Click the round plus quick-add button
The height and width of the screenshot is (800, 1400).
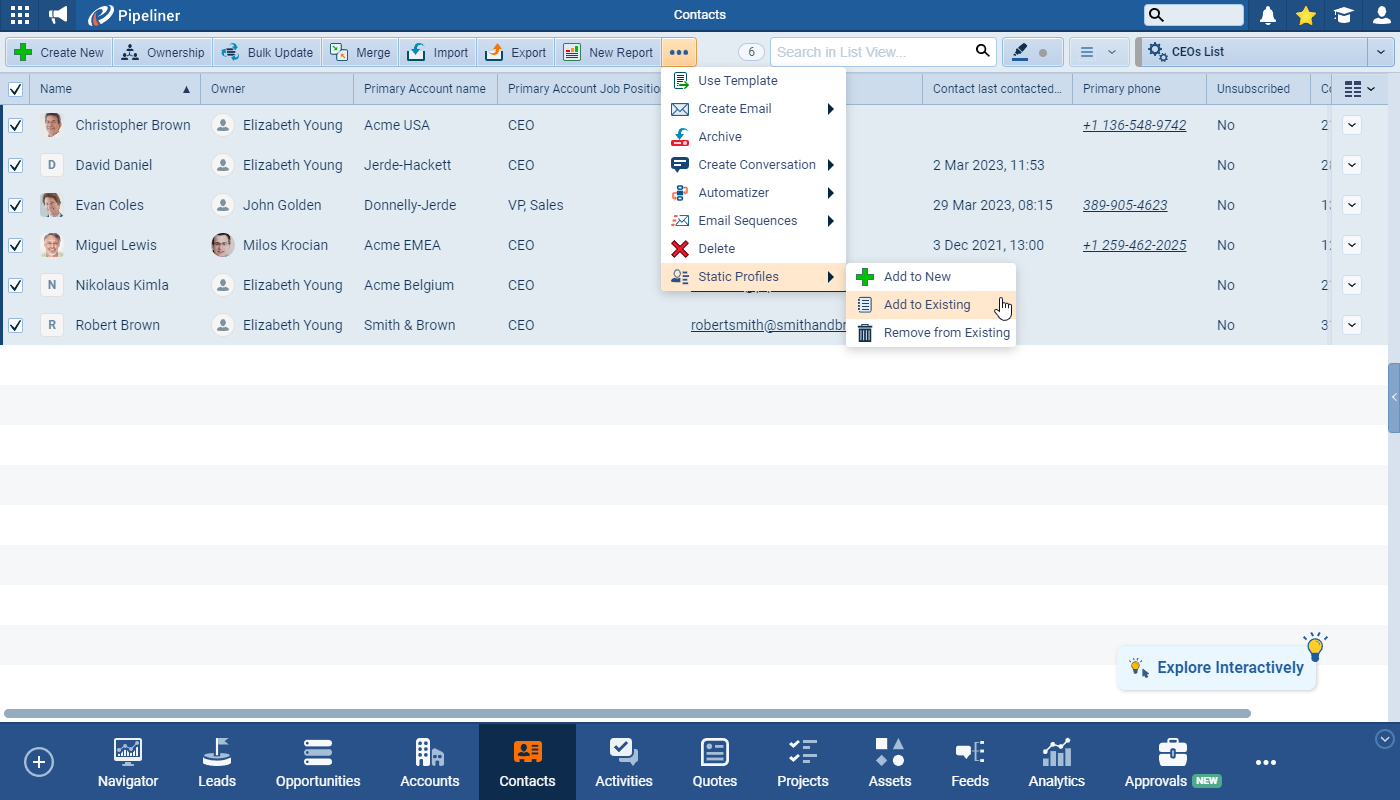click(39, 762)
